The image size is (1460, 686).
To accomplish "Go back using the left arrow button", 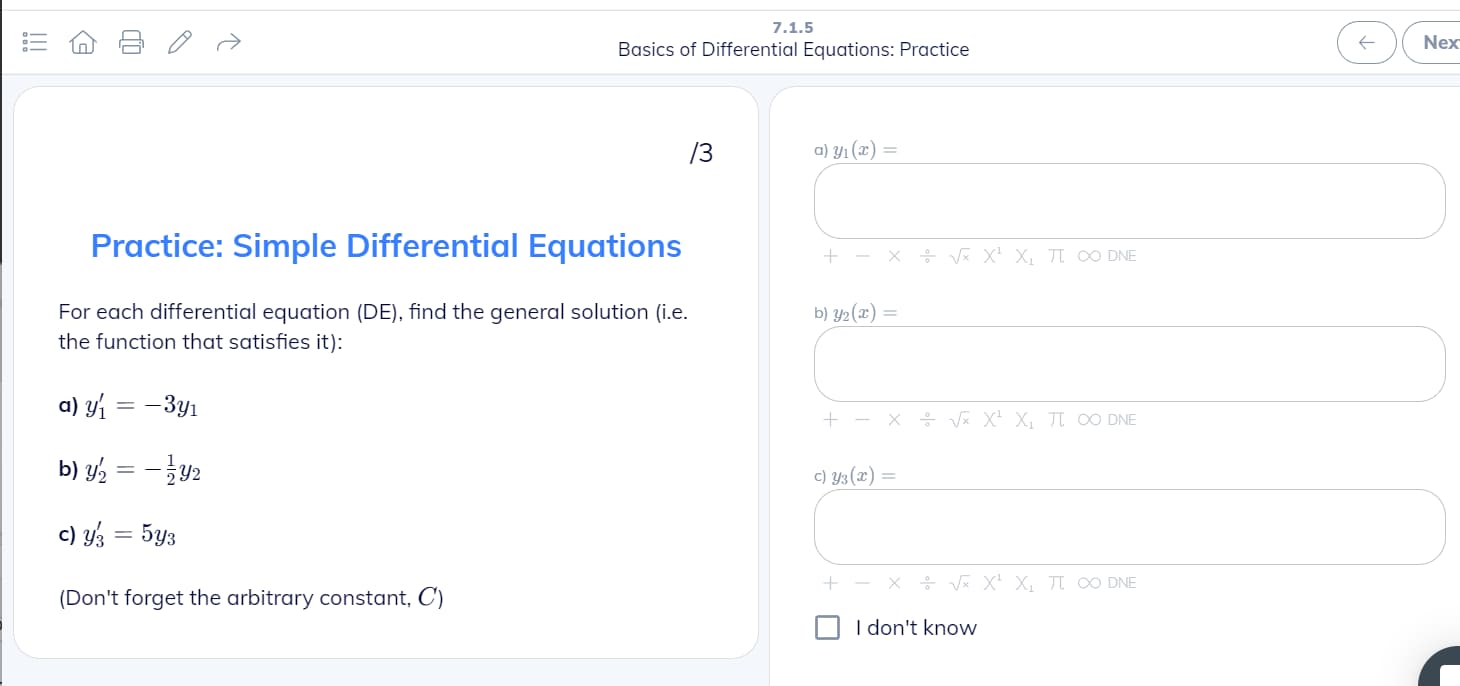I will pos(1367,42).
